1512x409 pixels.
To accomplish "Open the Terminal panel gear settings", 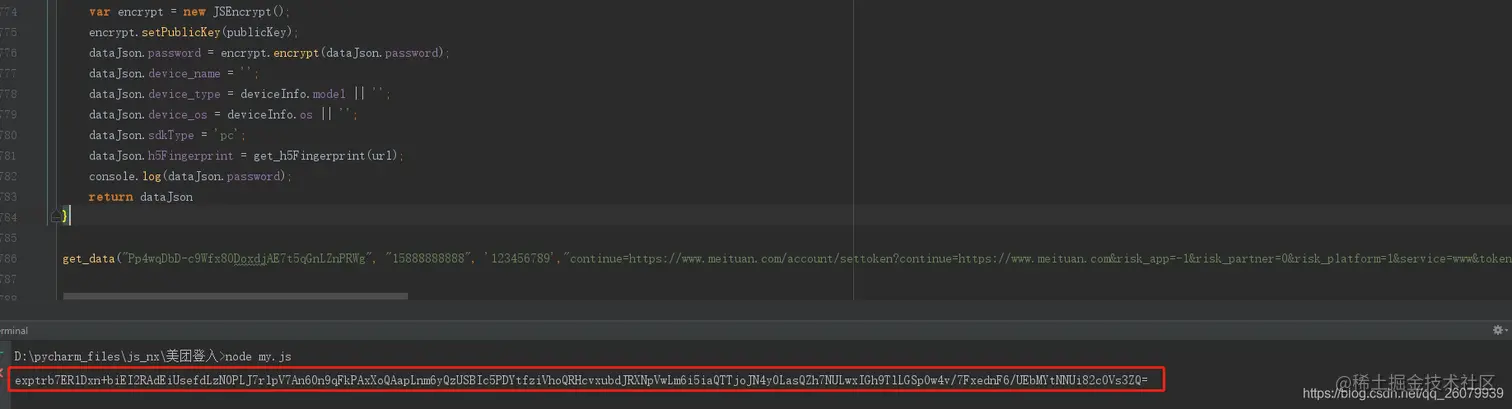I will pos(1498,330).
